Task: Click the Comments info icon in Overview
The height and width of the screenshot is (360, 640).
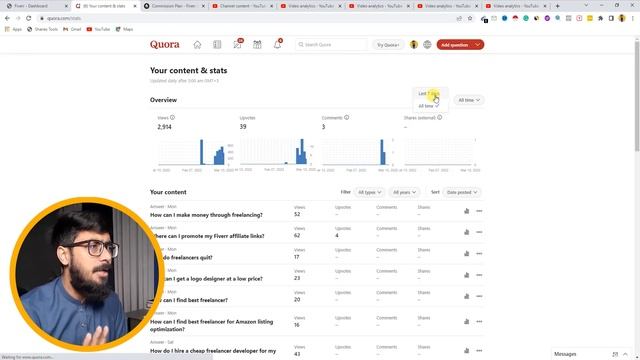Action: point(347,118)
